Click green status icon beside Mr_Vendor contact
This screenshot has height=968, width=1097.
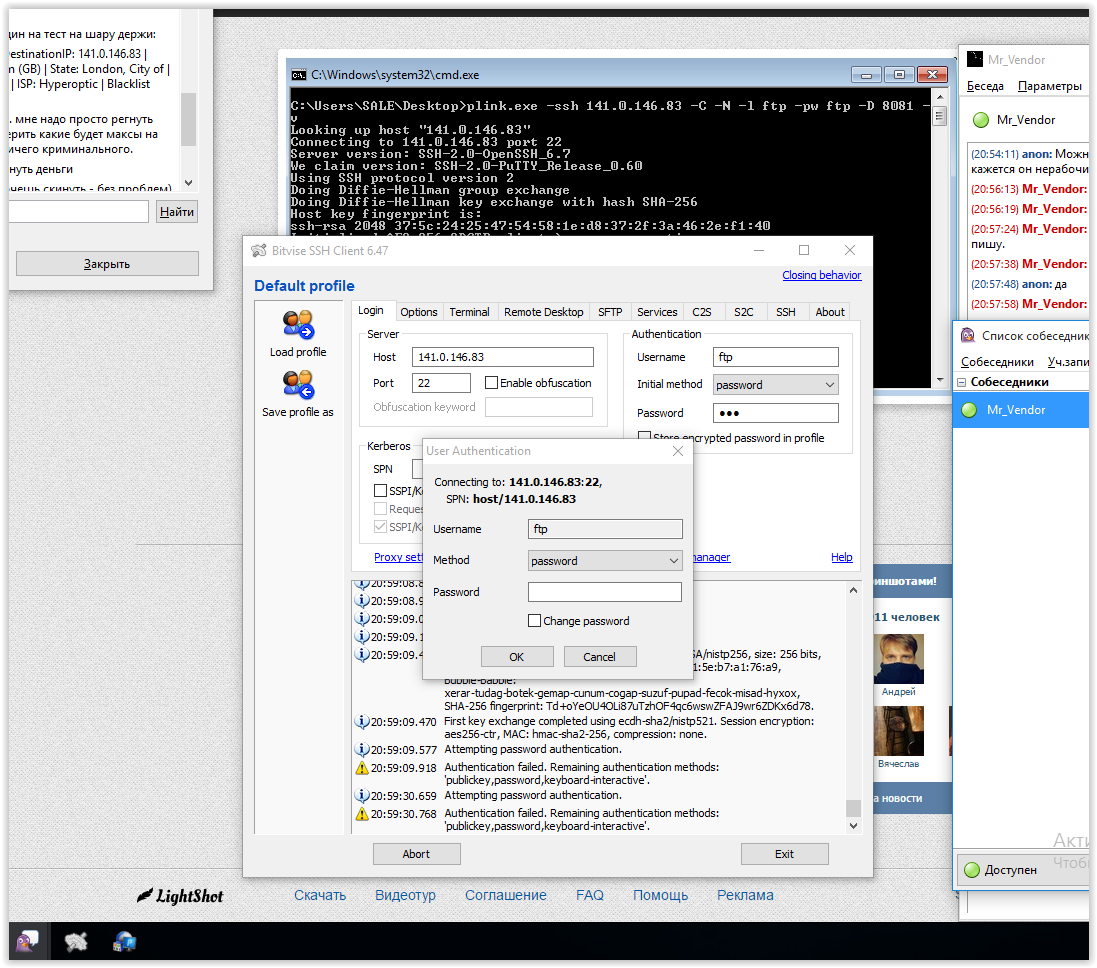tap(968, 410)
